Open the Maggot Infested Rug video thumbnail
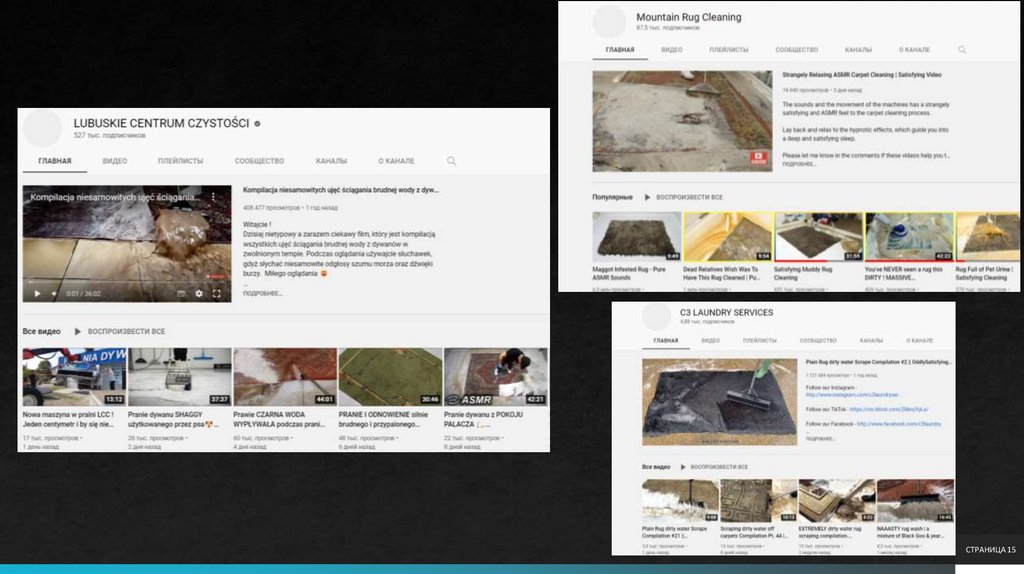1024x574 pixels. (636, 237)
